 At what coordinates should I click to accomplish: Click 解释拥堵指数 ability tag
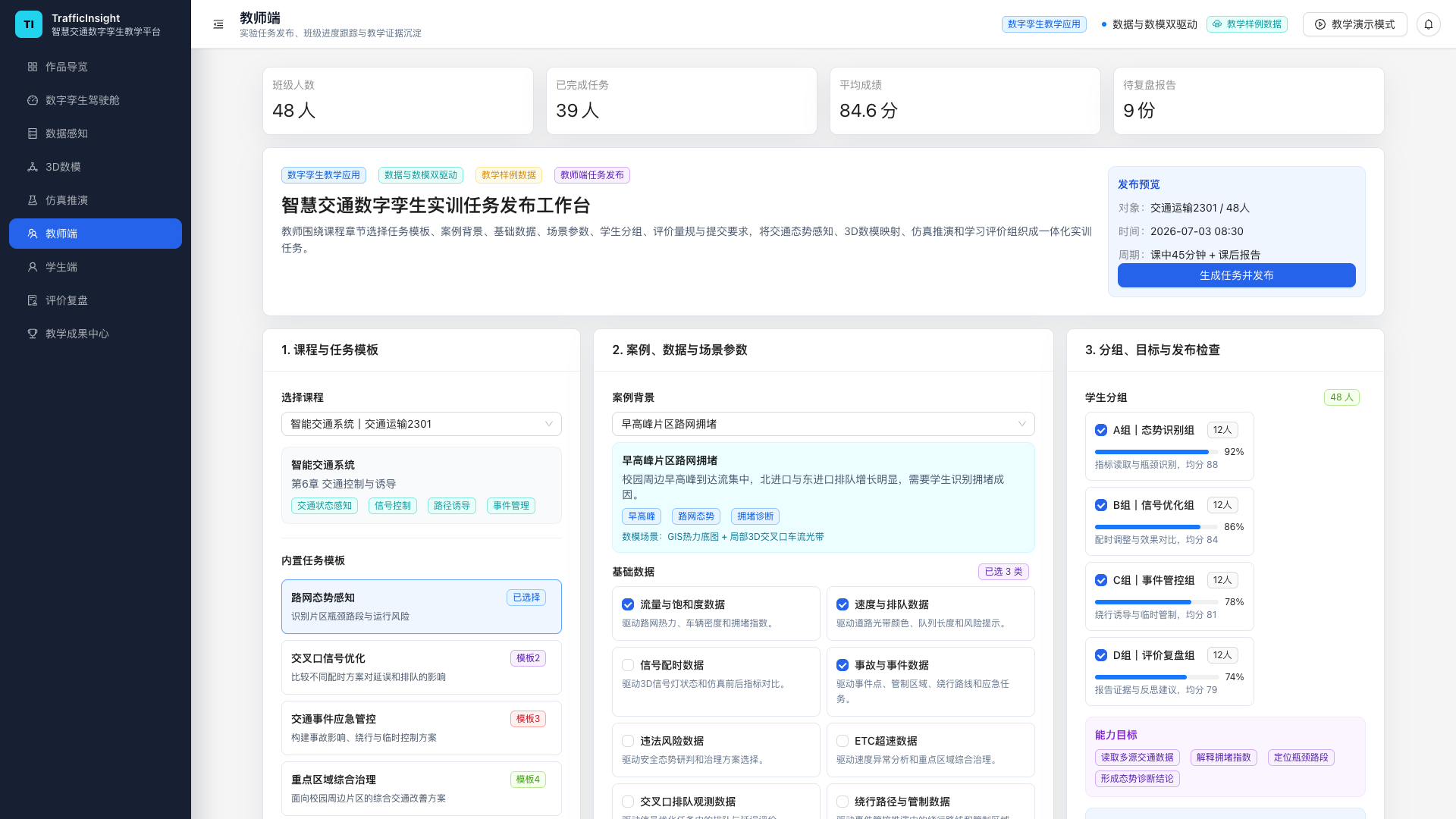click(x=1224, y=758)
